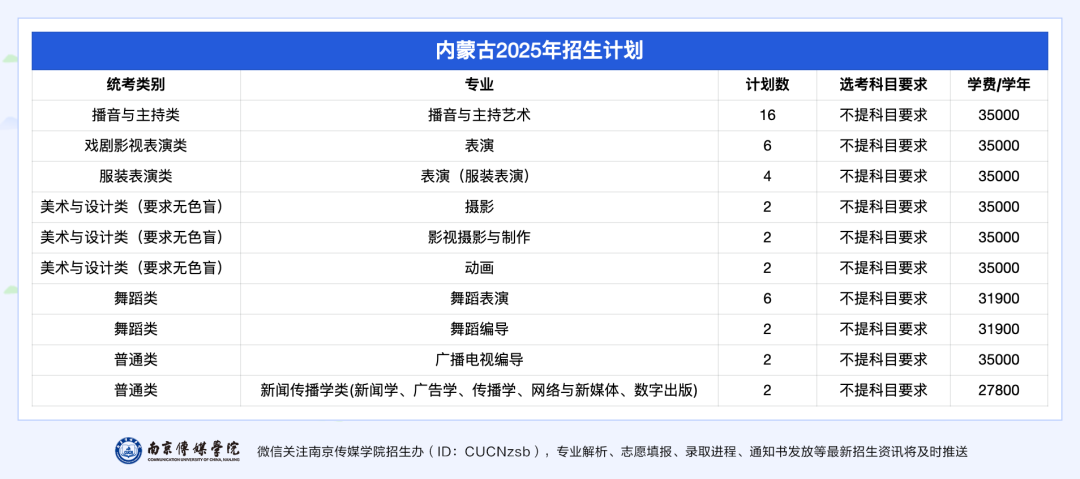Click the 计划数 column header
Screen dimensions: 1080x479
coord(767,85)
